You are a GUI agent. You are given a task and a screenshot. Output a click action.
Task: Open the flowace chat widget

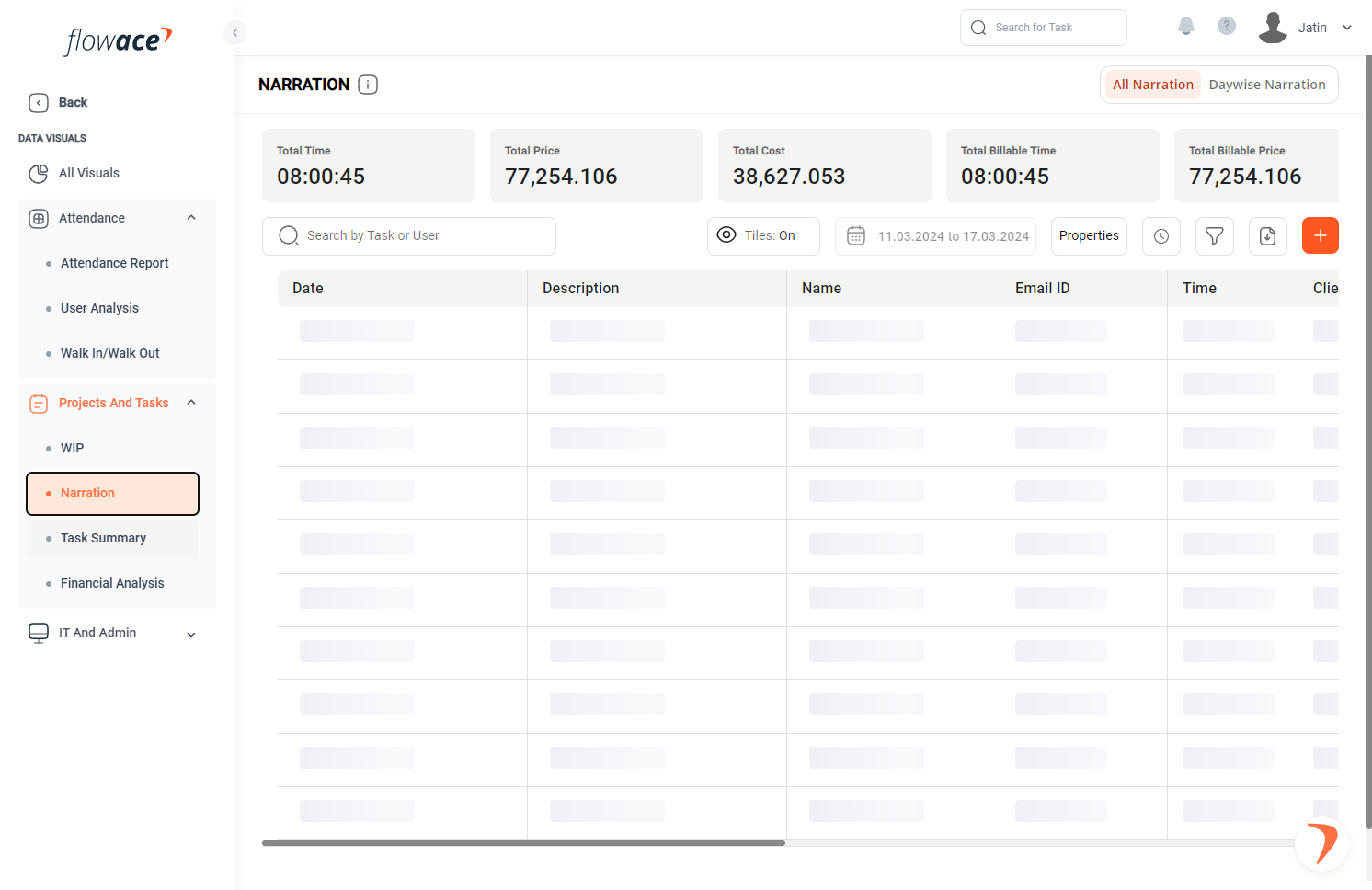[1322, 843]
